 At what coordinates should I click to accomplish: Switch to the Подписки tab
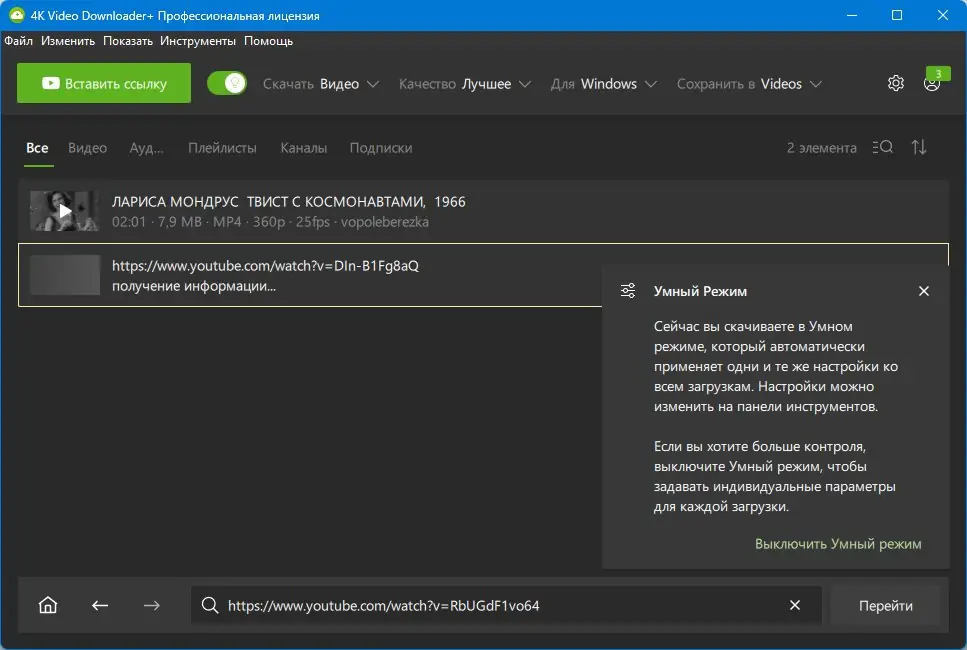tap(381, 148)
